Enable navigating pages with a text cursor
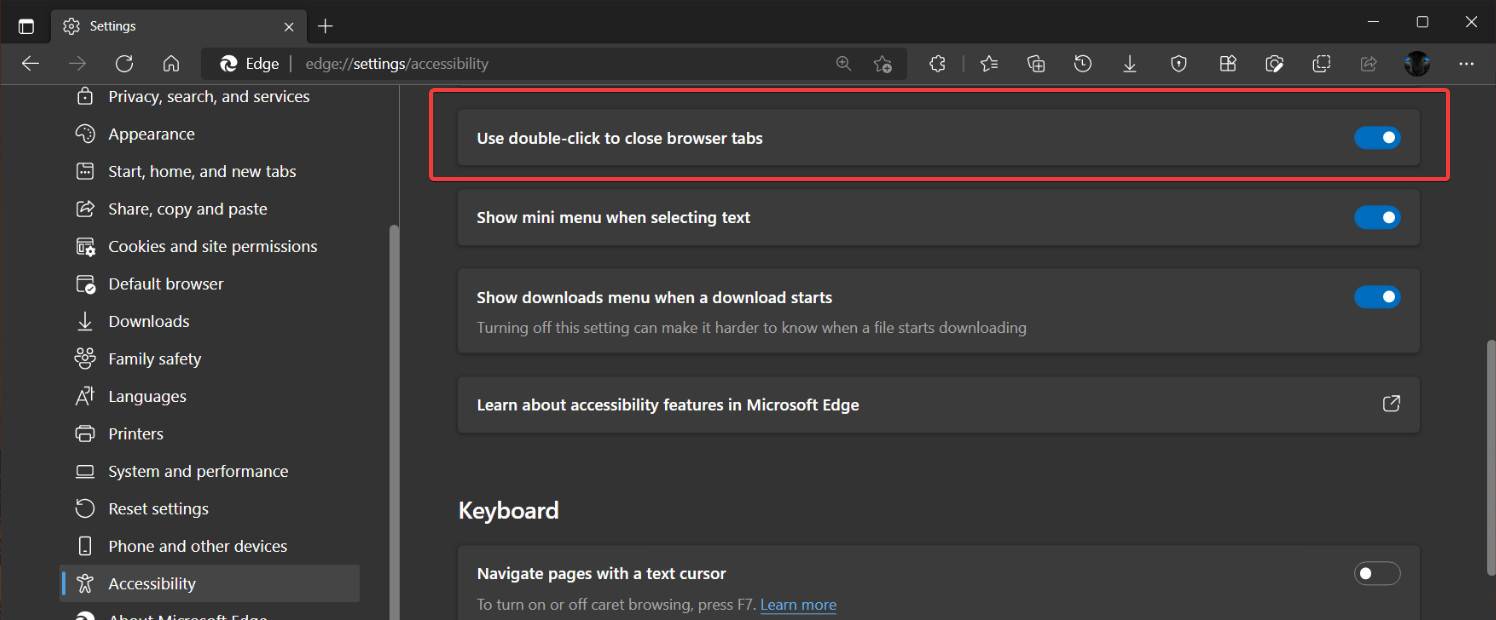 [x=1377, y=573]
